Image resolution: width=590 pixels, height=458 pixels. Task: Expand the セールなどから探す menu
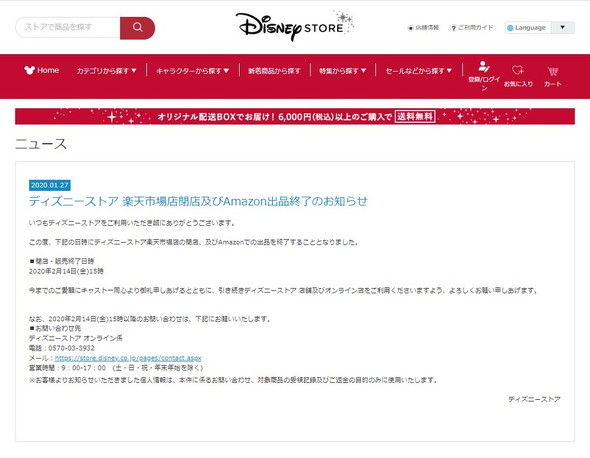(x=418, y=71)
